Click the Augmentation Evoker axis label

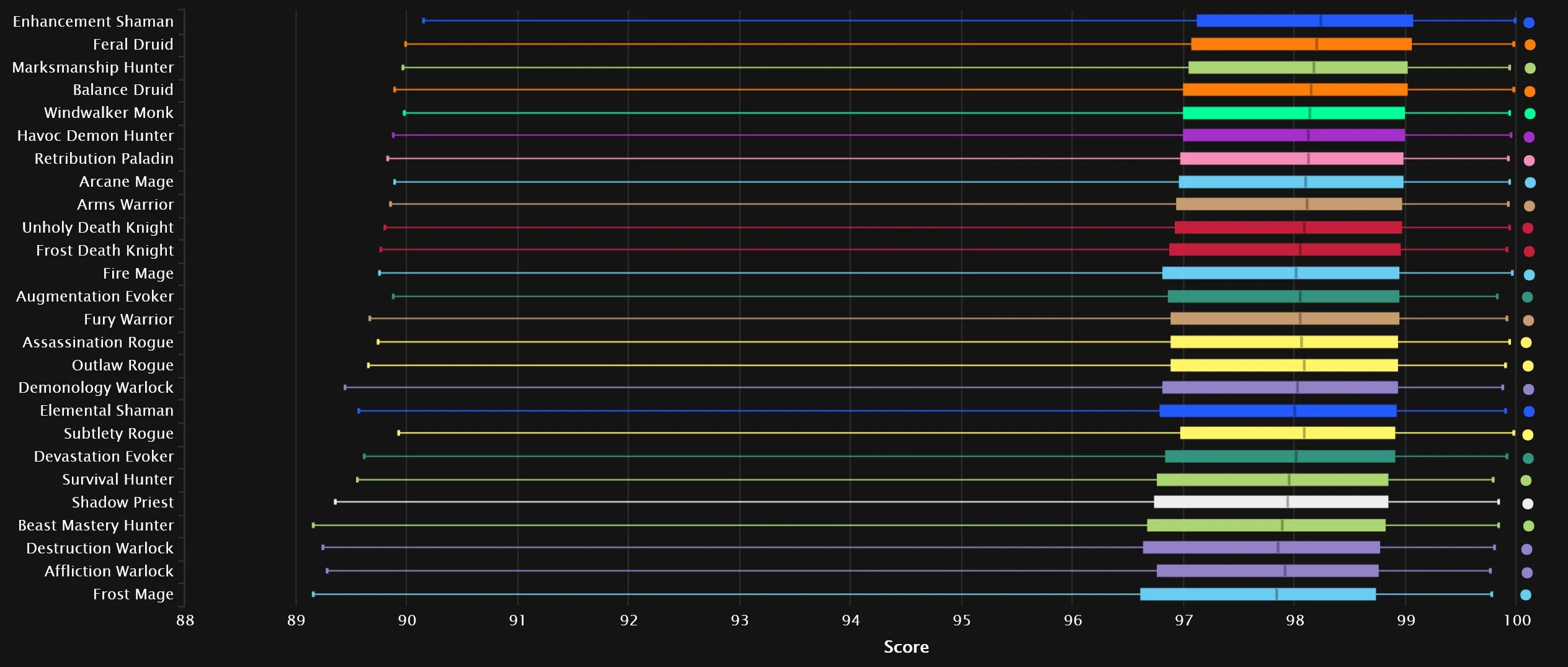[x=95, y=297]
